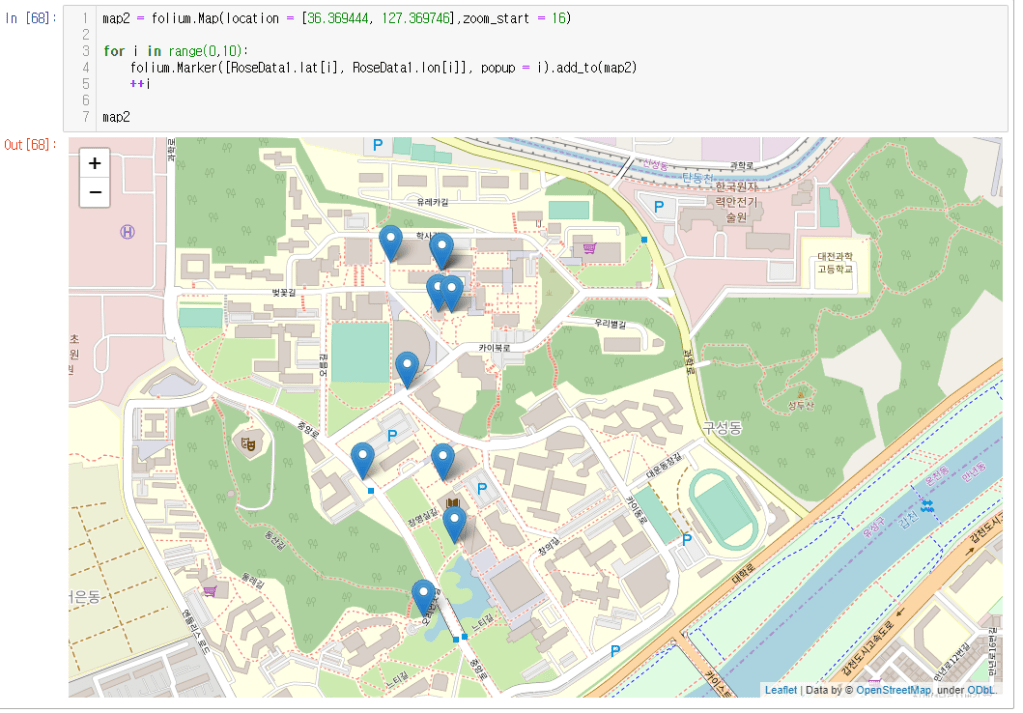Open the Leaflet attribution link
1023x713 pixels.
[x=781, y=690]
